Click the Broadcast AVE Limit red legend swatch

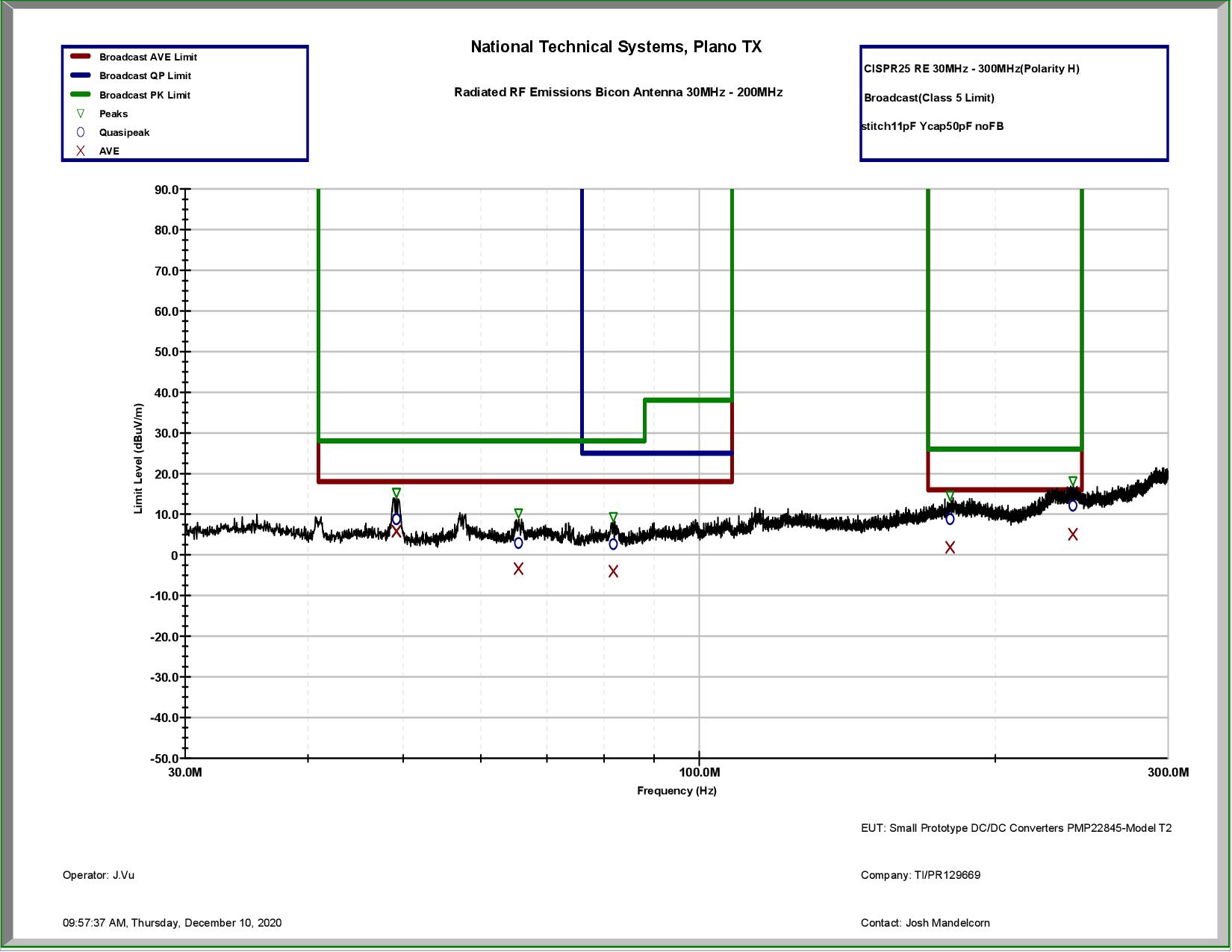(x=81, y=57)
